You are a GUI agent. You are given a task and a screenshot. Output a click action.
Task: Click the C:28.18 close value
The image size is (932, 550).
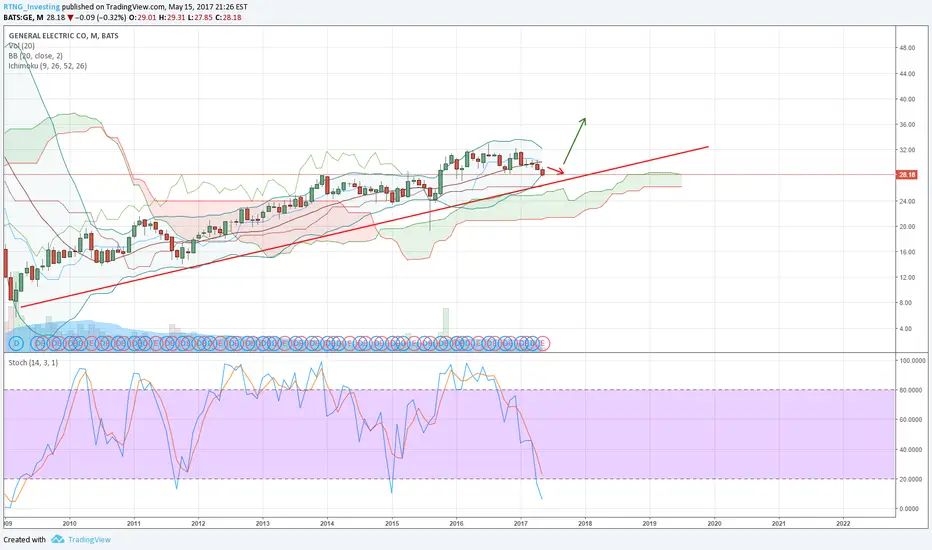(x=228, y=17)
